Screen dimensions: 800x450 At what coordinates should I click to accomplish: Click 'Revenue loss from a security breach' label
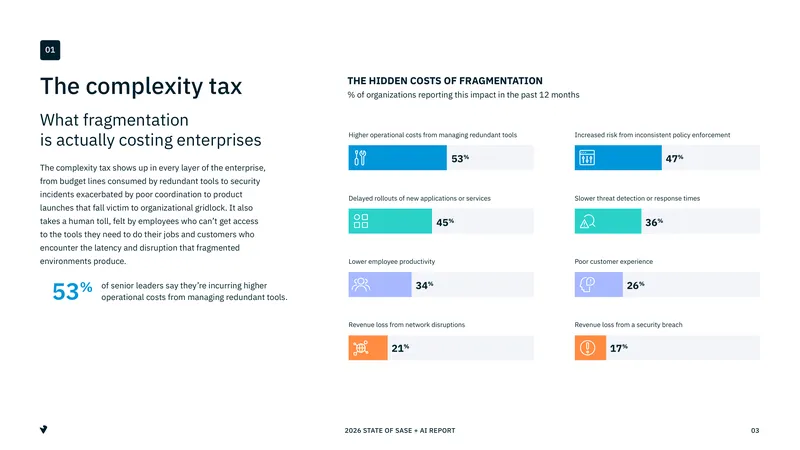pos(628,324)
